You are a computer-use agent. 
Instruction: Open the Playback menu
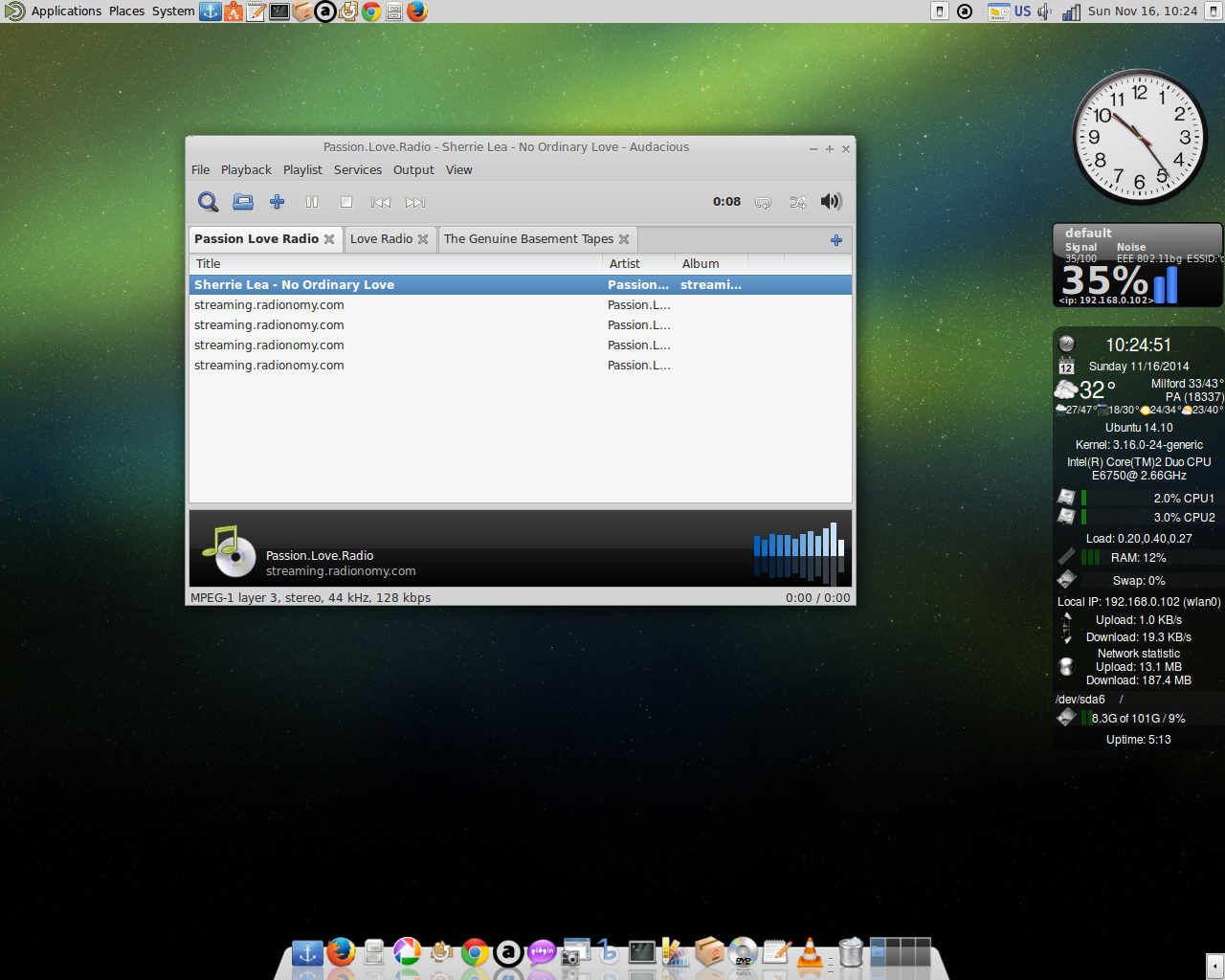[x=246, y=169]
